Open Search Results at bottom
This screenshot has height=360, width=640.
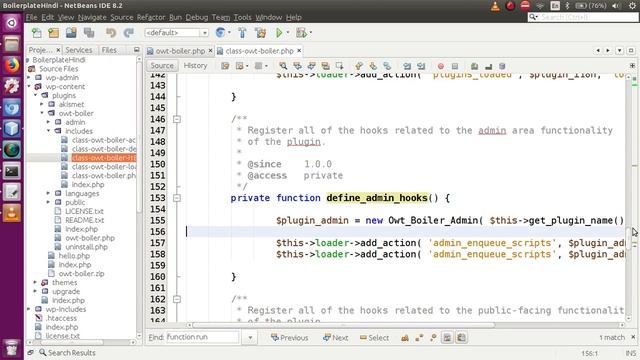click(x=67, y=353)
